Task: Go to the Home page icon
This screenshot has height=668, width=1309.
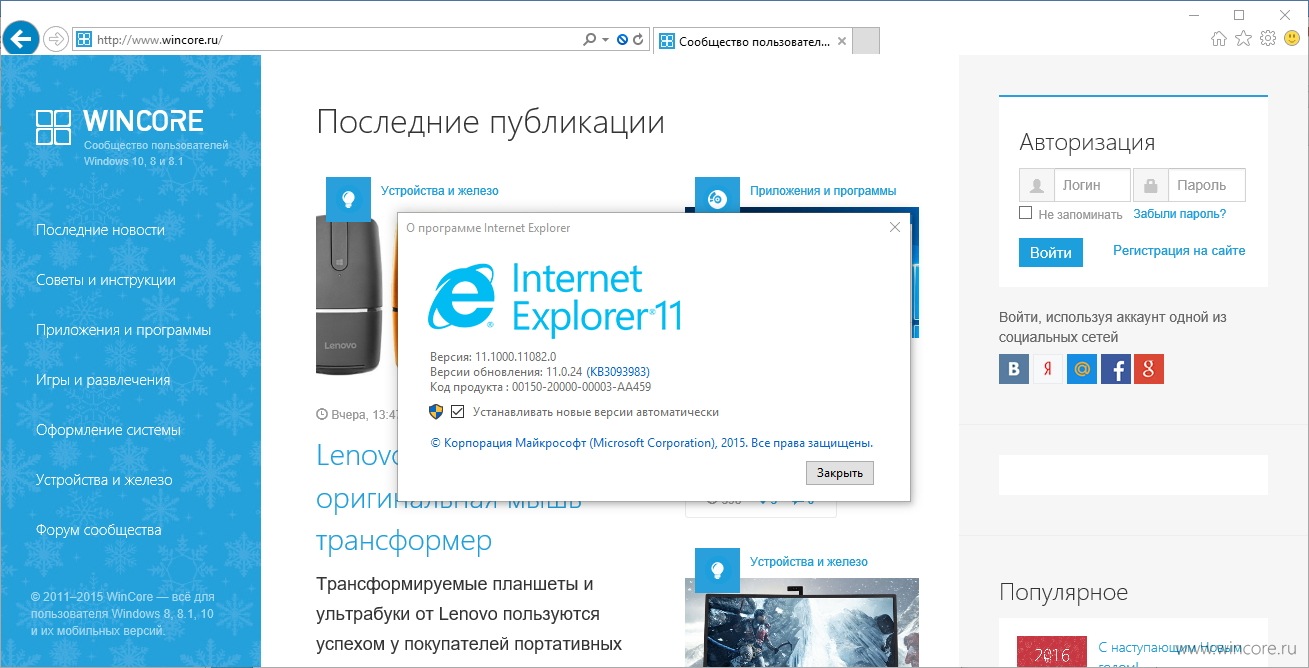Action: (x=1219, y=39)
